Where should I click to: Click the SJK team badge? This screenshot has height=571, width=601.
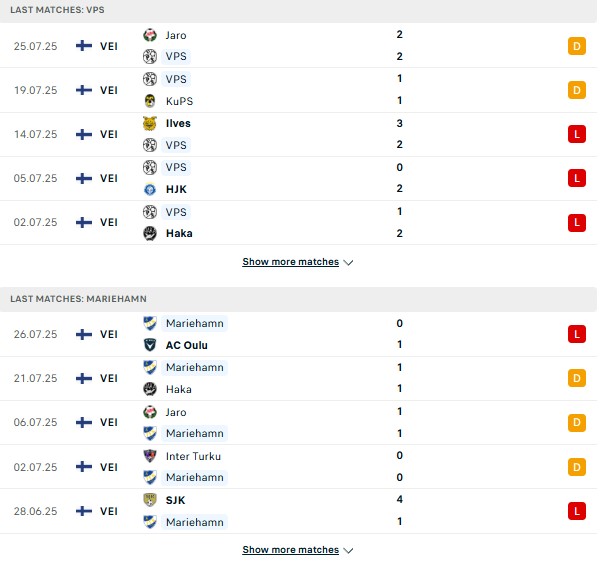tap(150, 500)
